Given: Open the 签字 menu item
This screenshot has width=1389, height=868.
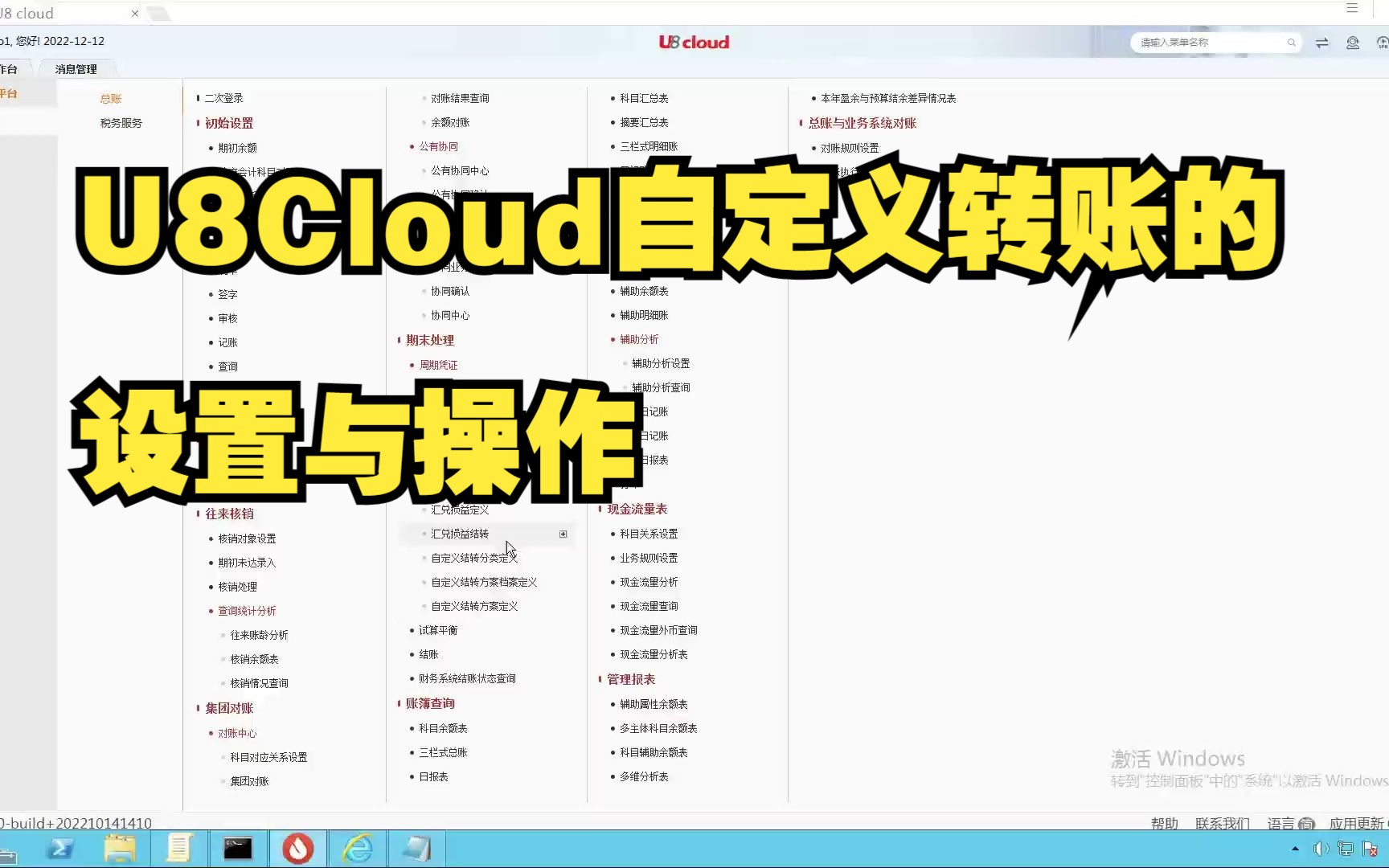Looking at the screenshot, I should click(227, 294).
